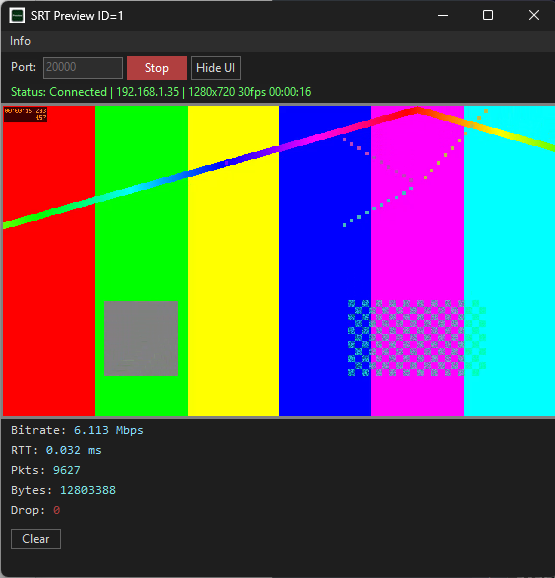Viewport: 555px width, 578px height.
Task: Click the gray square in the video preview
Action: [x=141, y=338]
